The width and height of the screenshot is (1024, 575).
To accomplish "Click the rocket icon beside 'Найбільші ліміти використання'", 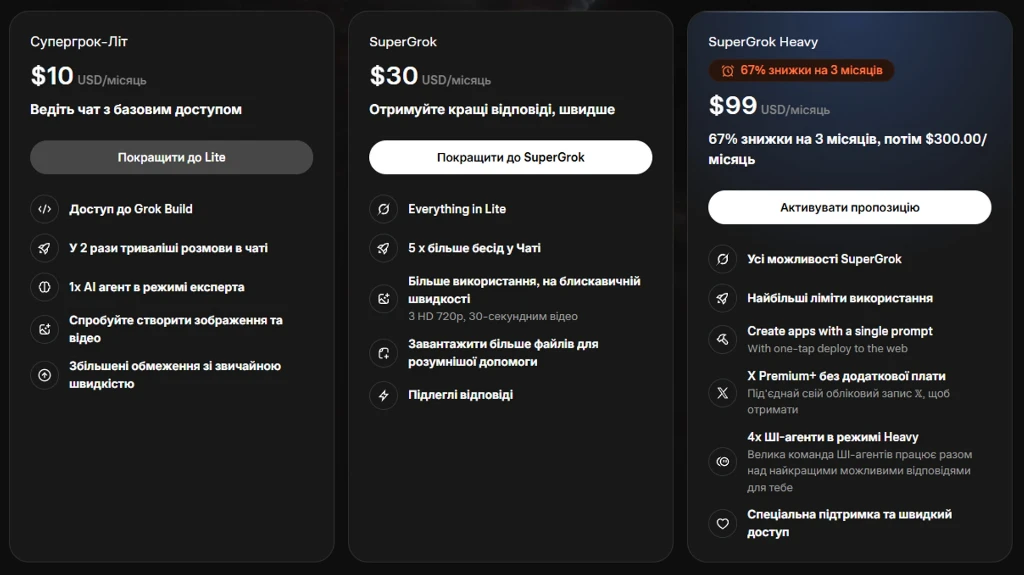I will click(722, 298).
